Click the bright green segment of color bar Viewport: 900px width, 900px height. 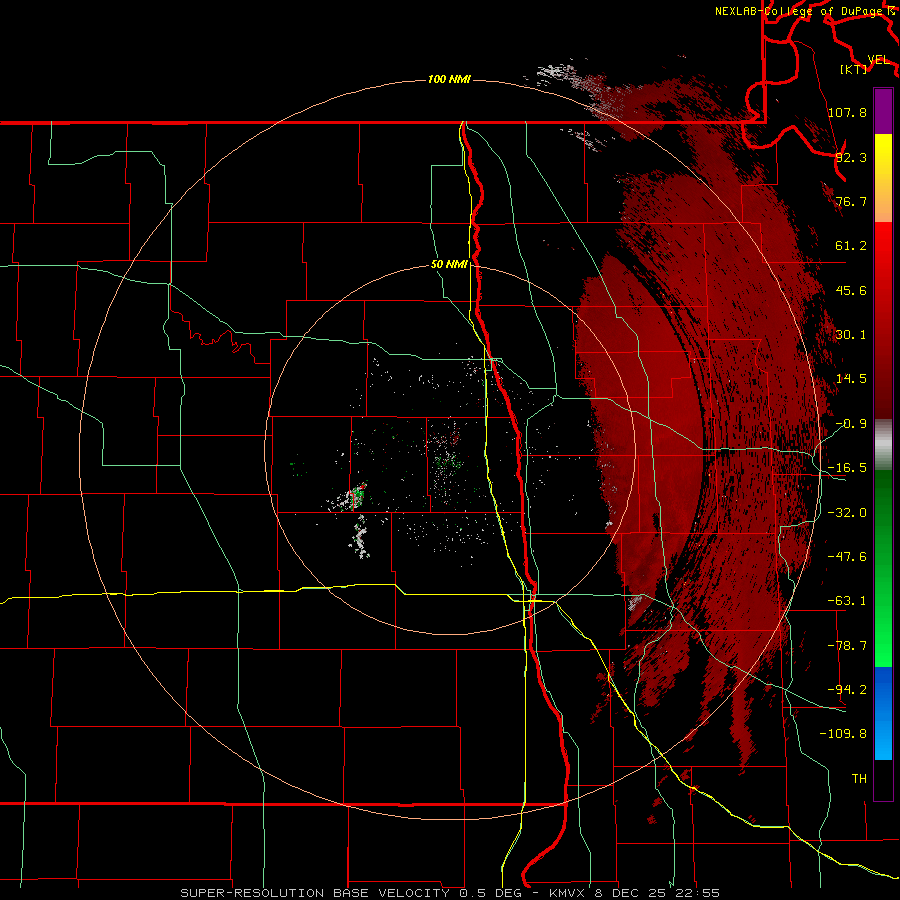point(883,568)
